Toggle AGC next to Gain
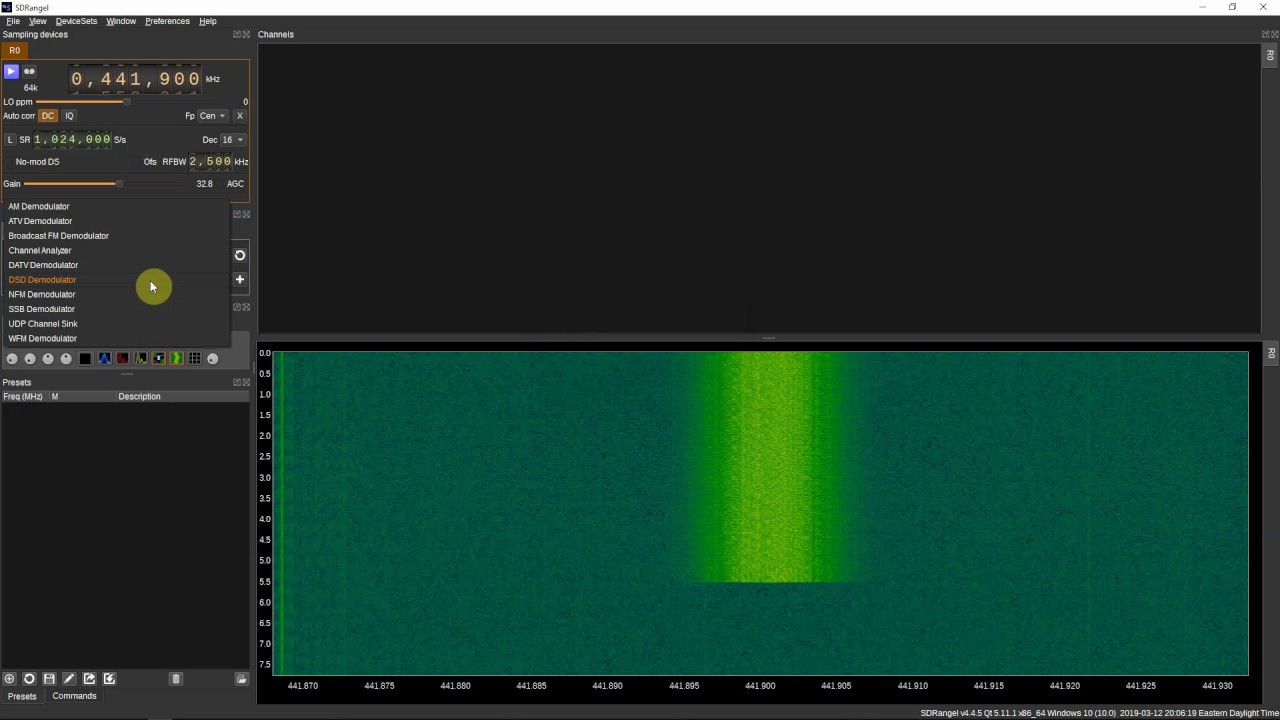 coord(235,184)
